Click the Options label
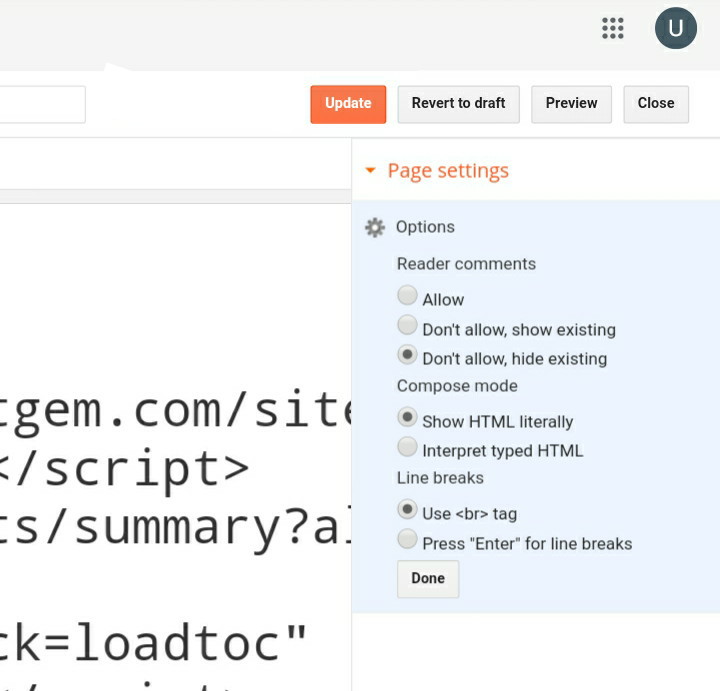 pyautogui.click(x=425, y=227)
